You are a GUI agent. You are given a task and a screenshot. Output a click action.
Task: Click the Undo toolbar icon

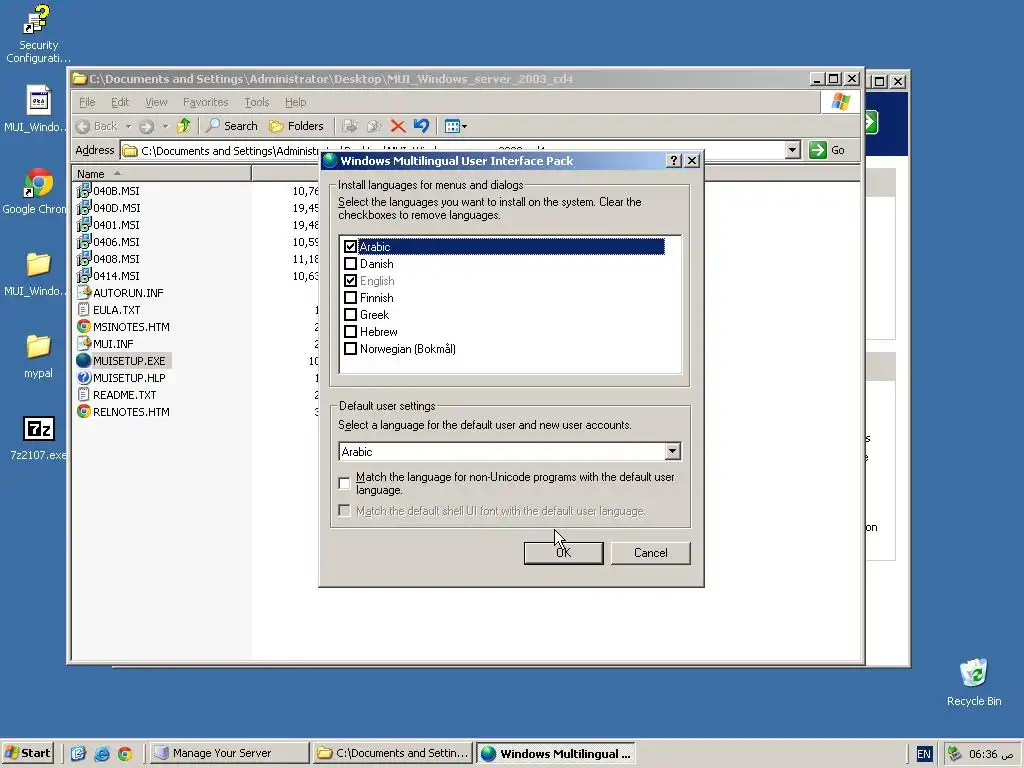[421, 126]
